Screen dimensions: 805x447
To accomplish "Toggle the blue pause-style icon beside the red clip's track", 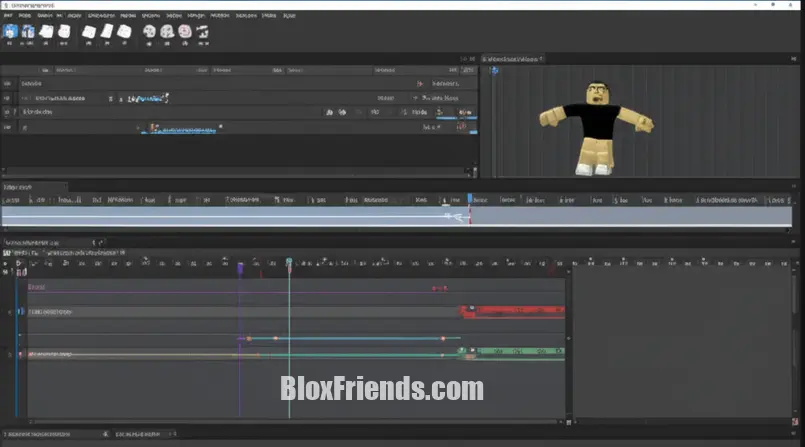I will pyautogui.click(x=21, y=311).
